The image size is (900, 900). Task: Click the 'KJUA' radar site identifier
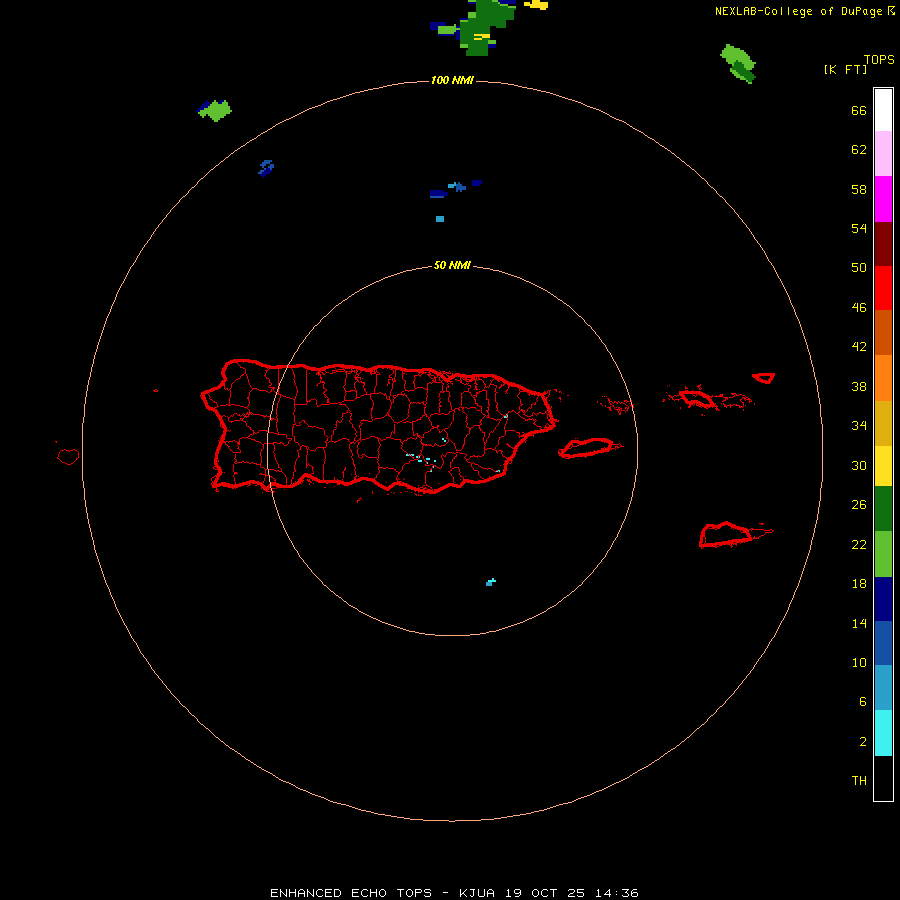(478, 893)
